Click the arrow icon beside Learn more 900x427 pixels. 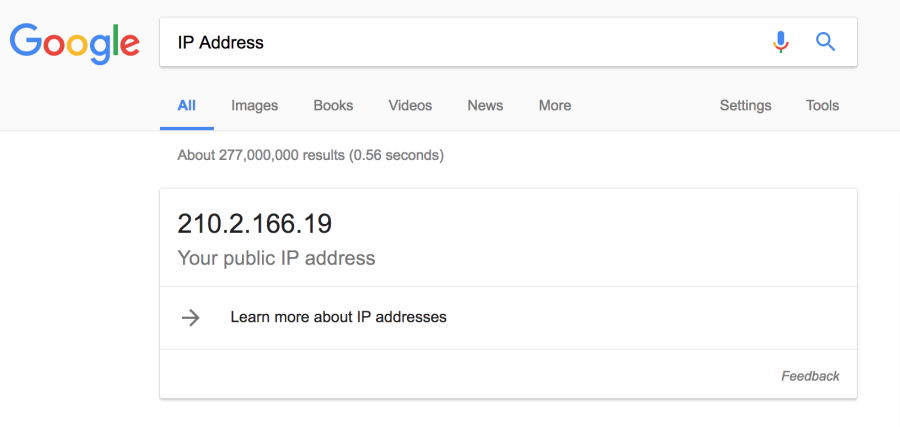191,317
